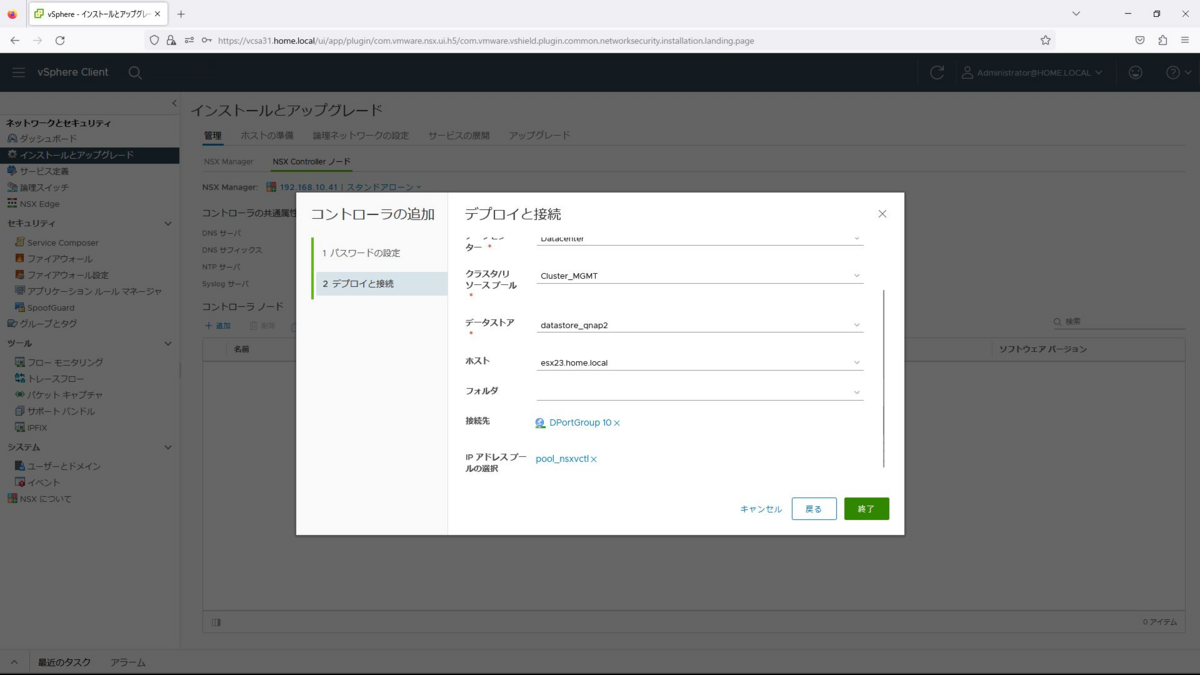Switch to Upgrade tab
This screenshot has height=675, width=1200.
(539, 135)
